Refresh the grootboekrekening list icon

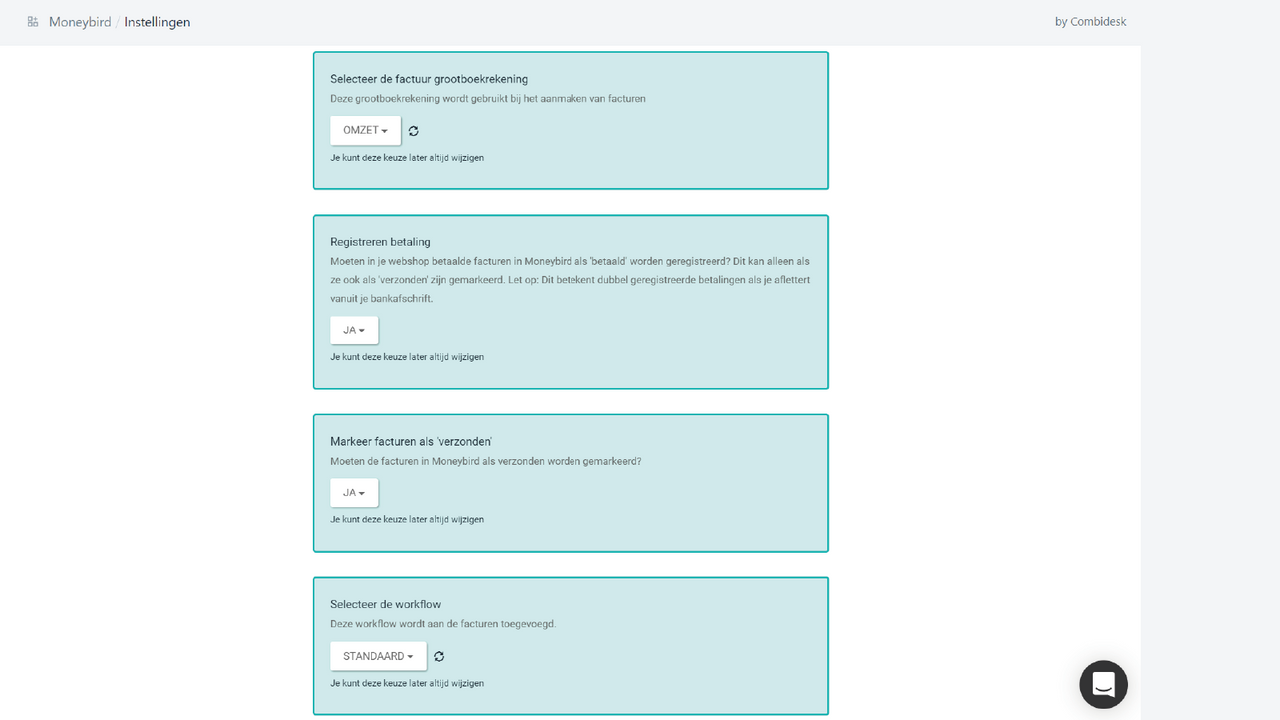click(413, 131)
